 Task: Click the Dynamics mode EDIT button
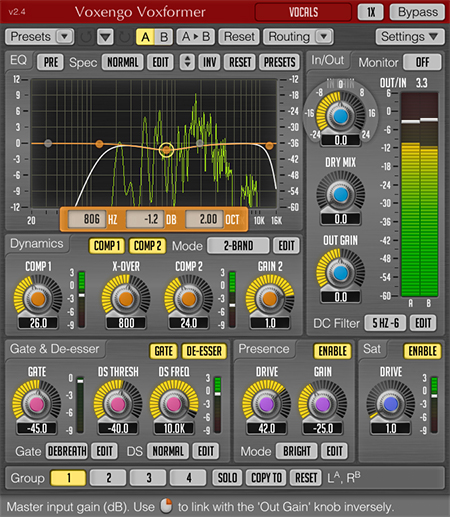point(286,246)
